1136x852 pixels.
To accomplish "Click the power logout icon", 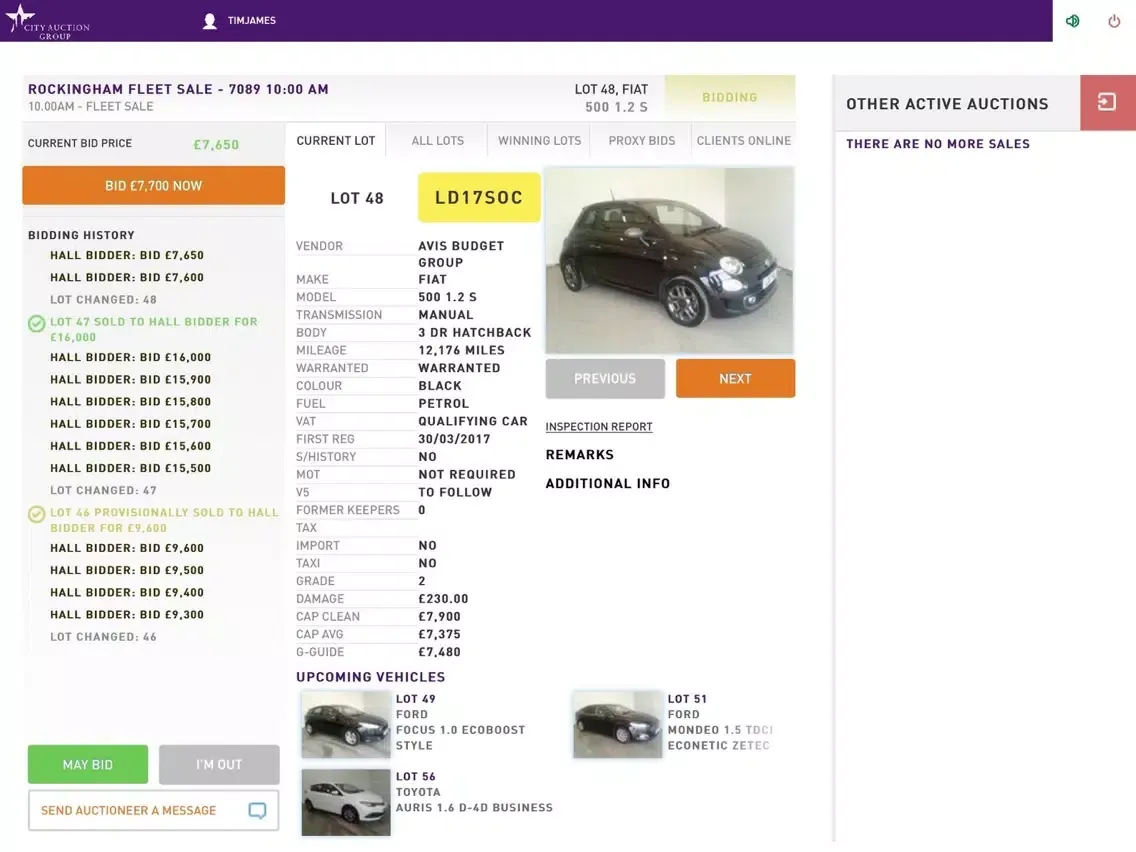I will pos(1114,21).
